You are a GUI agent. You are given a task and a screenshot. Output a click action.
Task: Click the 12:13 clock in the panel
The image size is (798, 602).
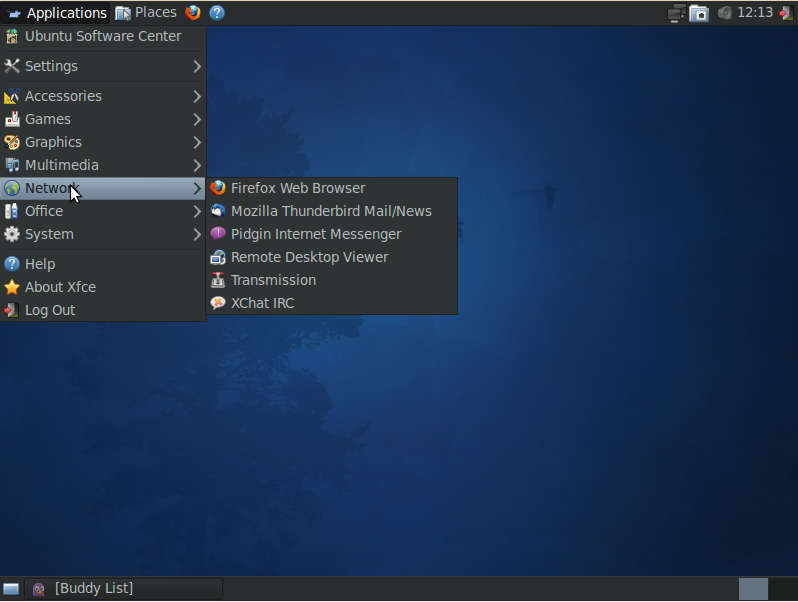coord(755,13)
